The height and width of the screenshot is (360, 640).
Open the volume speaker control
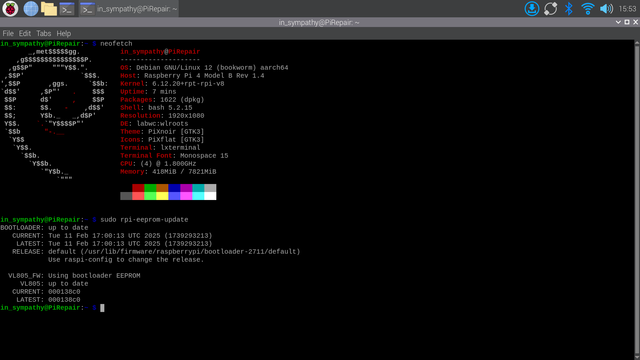(x=606, y=9)
